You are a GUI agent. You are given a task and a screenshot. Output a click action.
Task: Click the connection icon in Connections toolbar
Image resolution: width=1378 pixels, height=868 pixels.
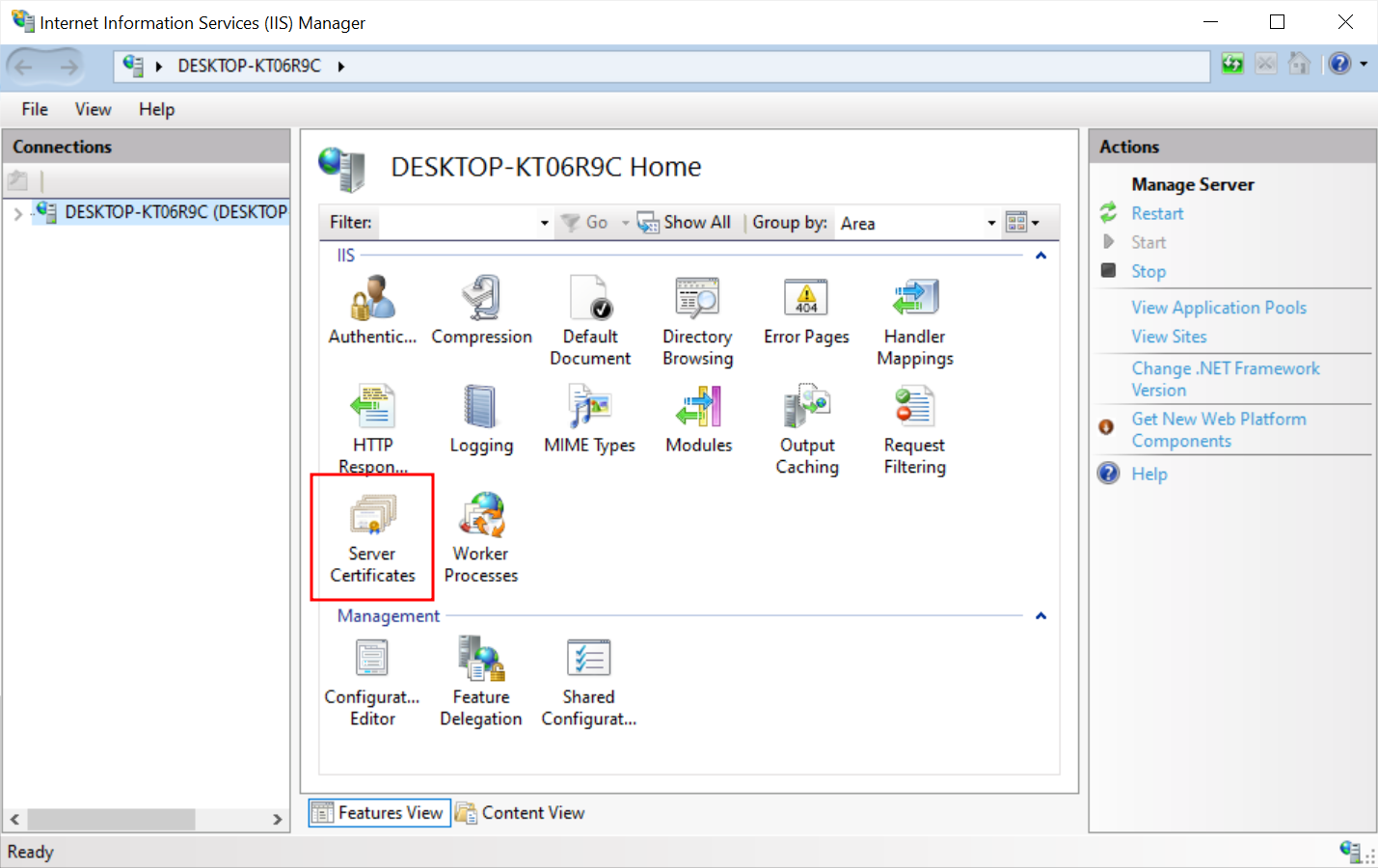click(18, 180)
